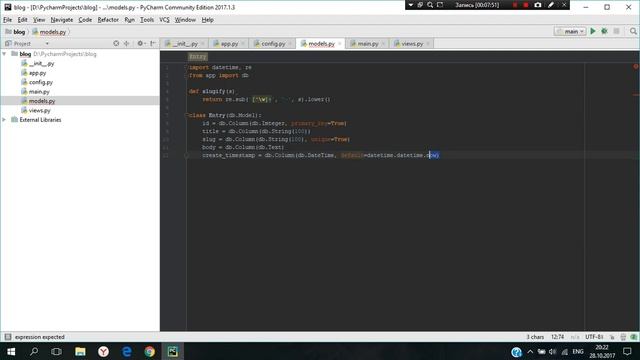Click models.py breadcrumb in navigation bar
Screen dimensions: 640x360
49,32
